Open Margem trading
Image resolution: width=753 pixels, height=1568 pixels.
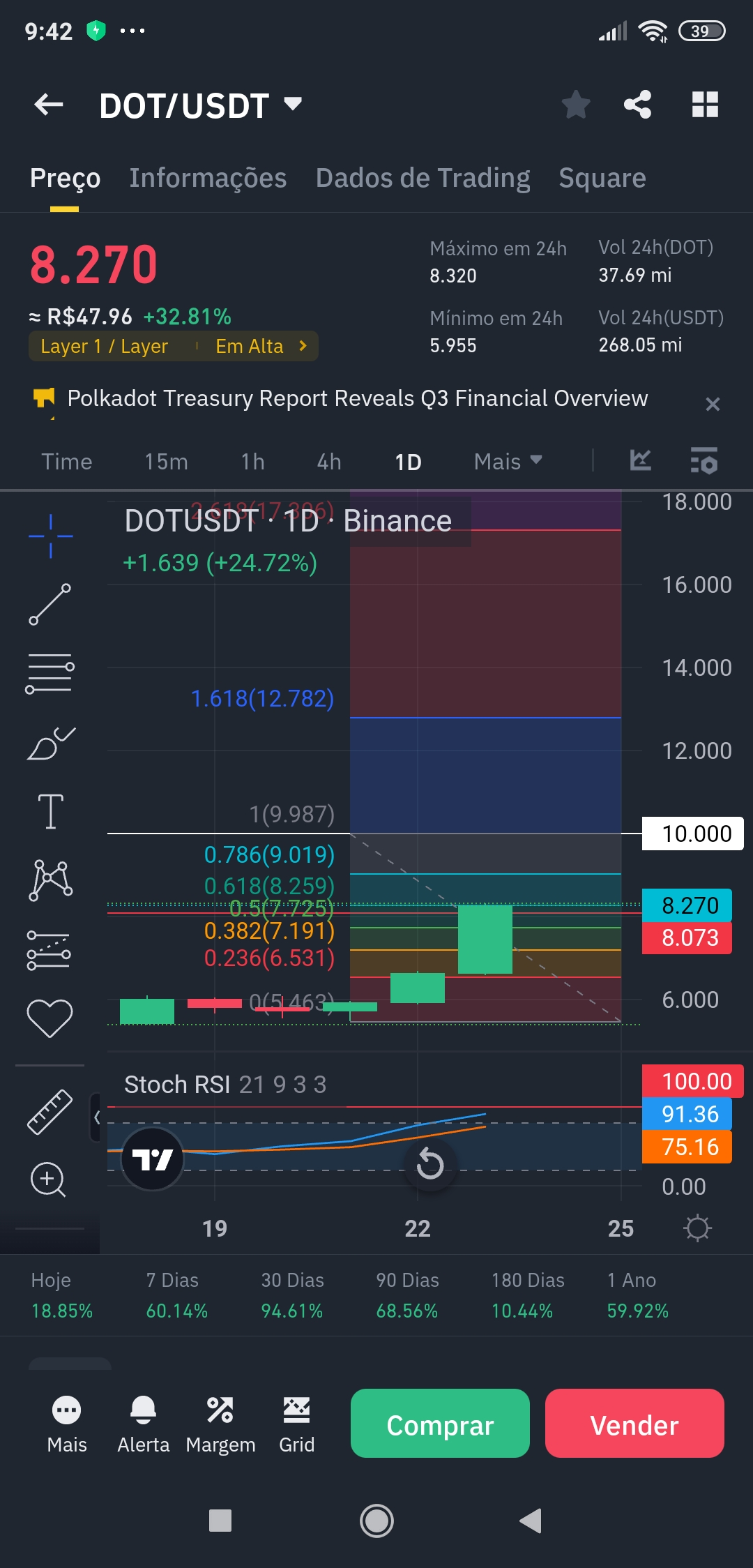pos(220,1425)
